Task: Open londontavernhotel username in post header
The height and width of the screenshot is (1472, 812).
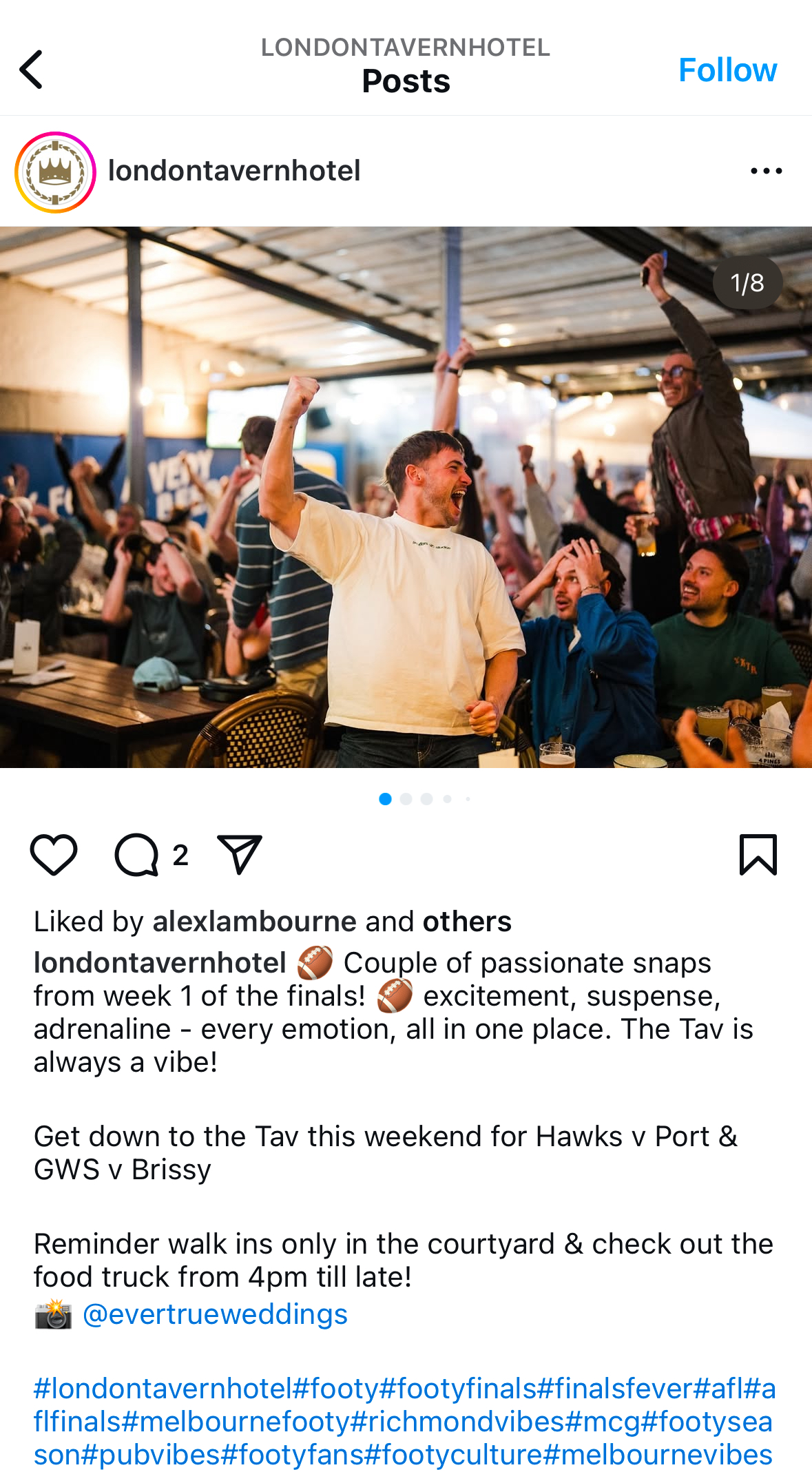Action: coord(234,171)
